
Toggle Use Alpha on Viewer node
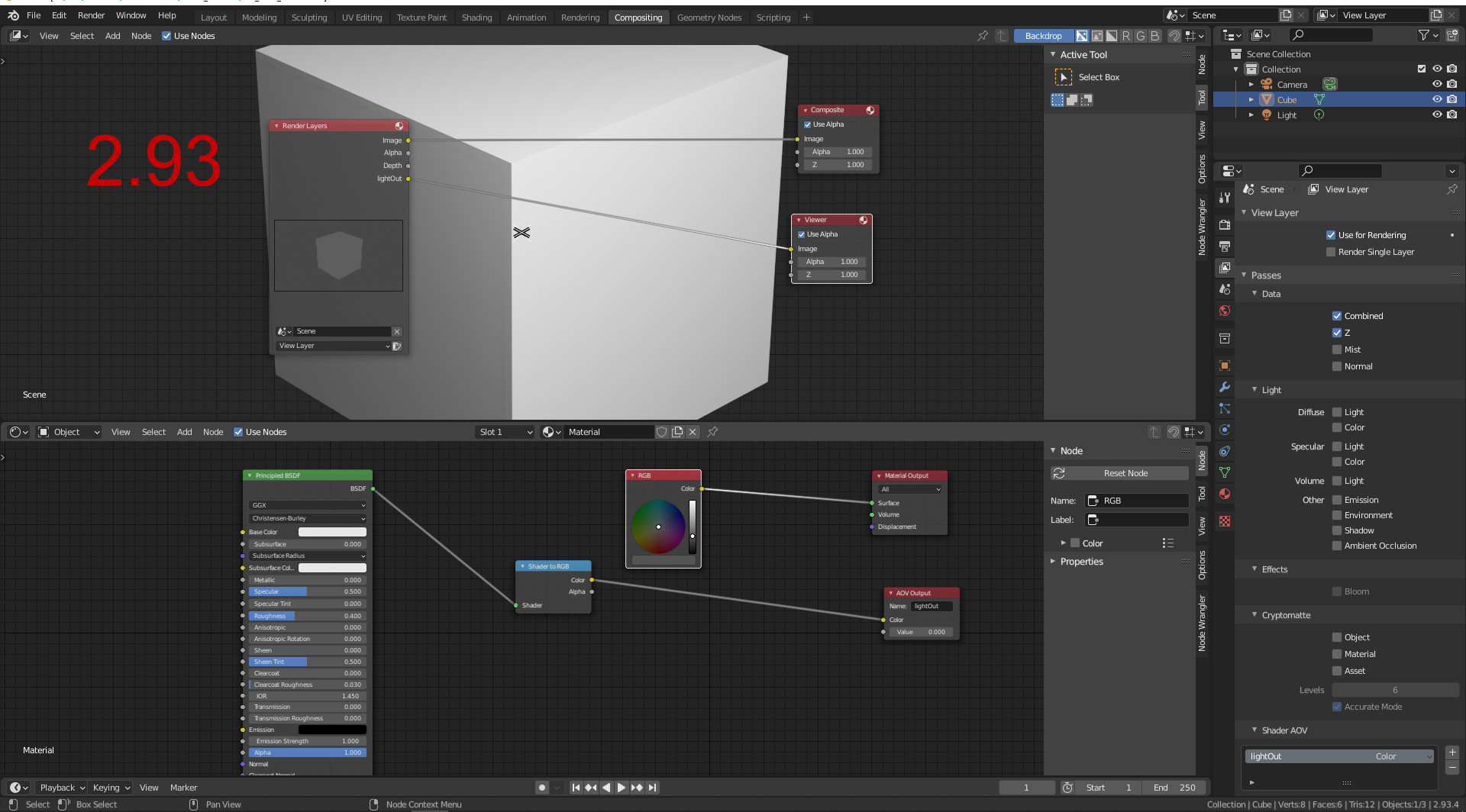point(801,234)
